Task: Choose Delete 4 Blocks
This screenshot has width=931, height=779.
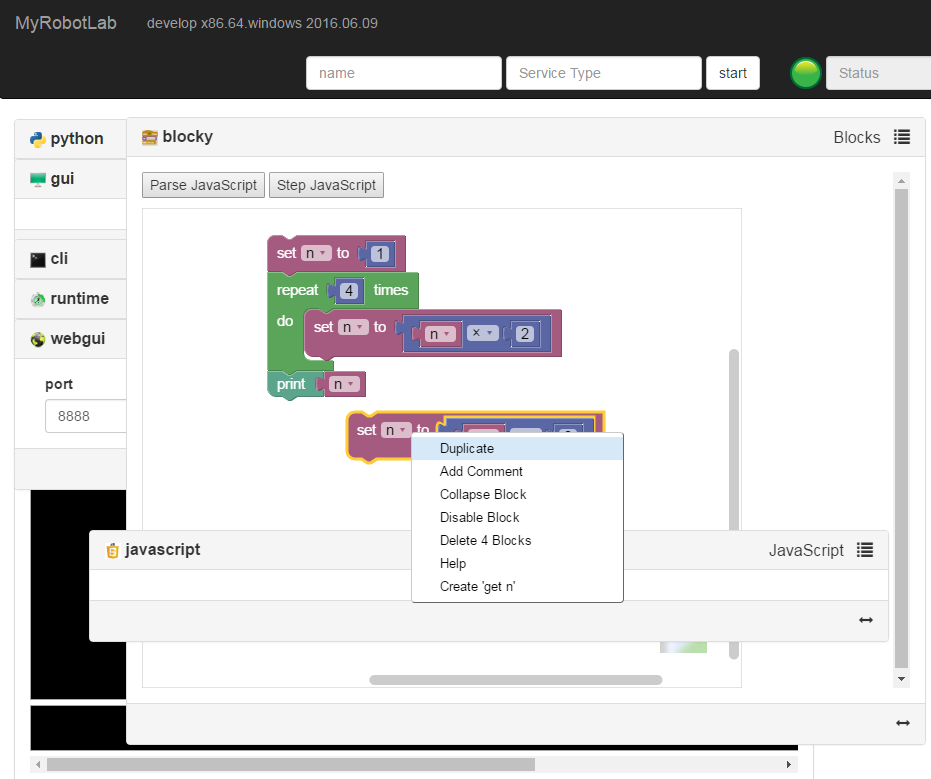Action: click(517, 540)
